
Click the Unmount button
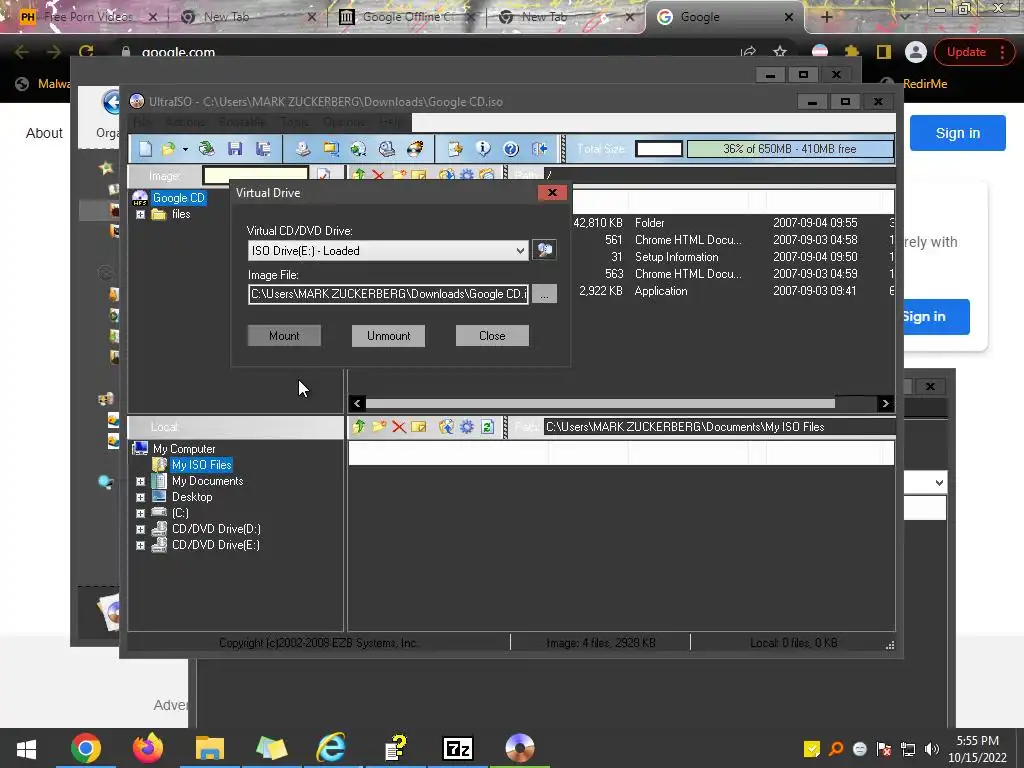click(389, 336)
